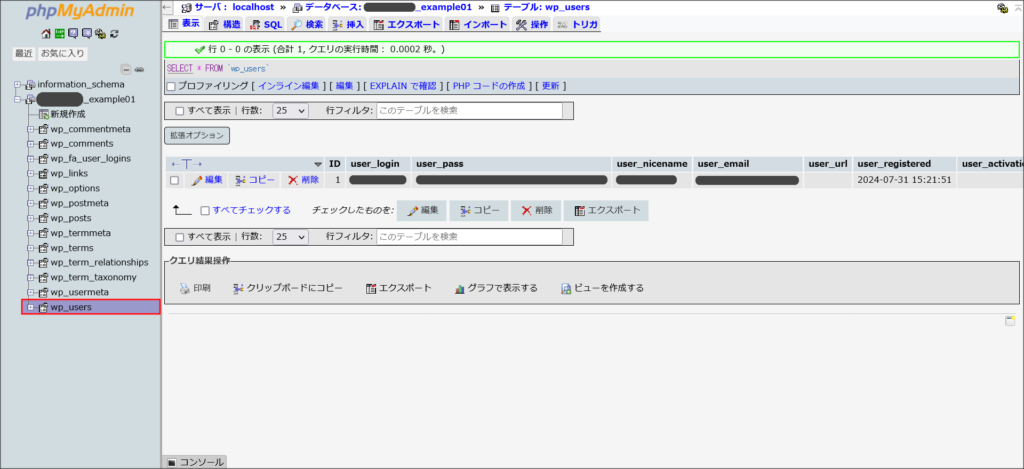Click the collapse top panel arrow icon
Viewport: 1024px width, 469px height.
pos(1016,8)
